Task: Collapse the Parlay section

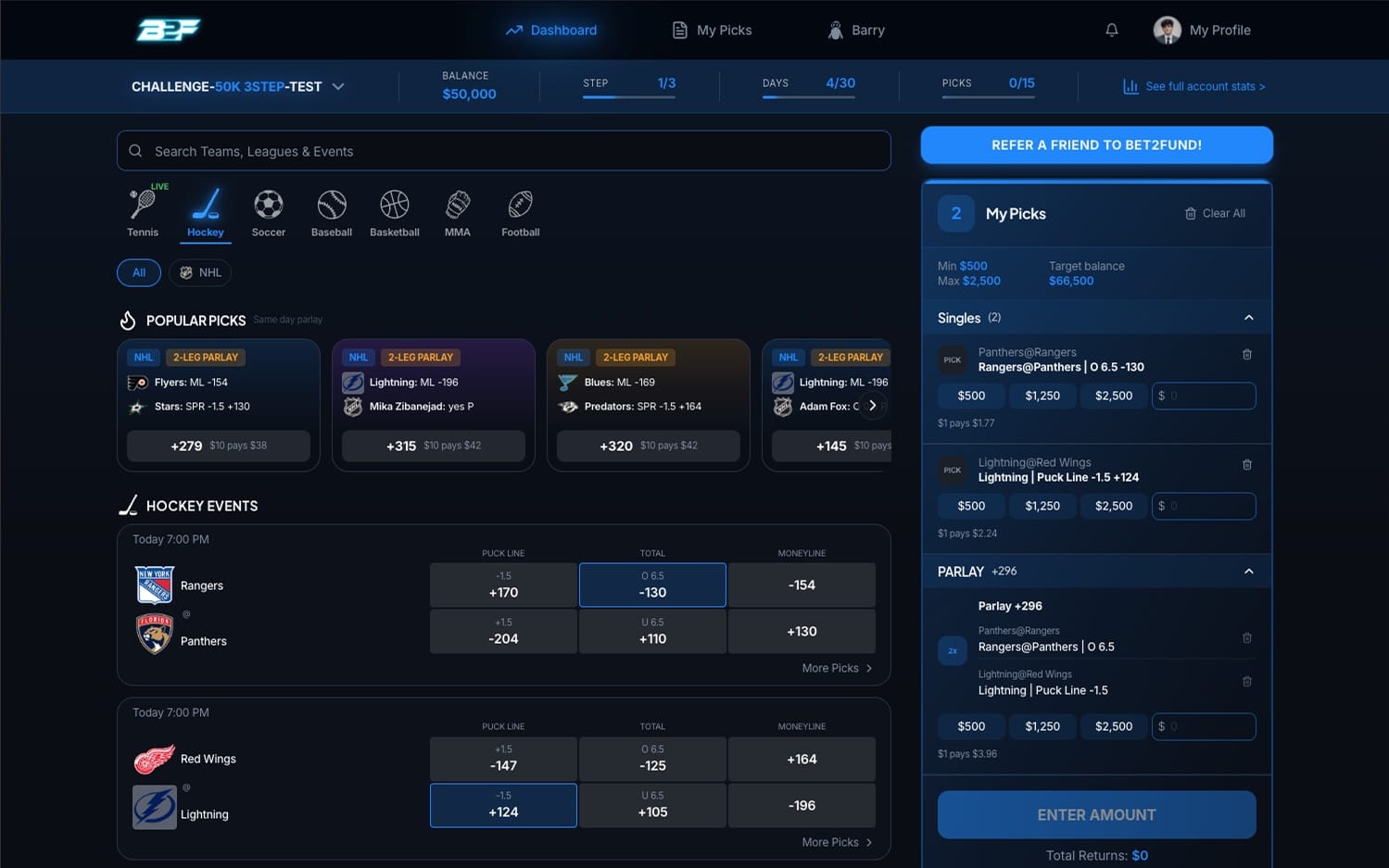Action: coord(1248,572)
